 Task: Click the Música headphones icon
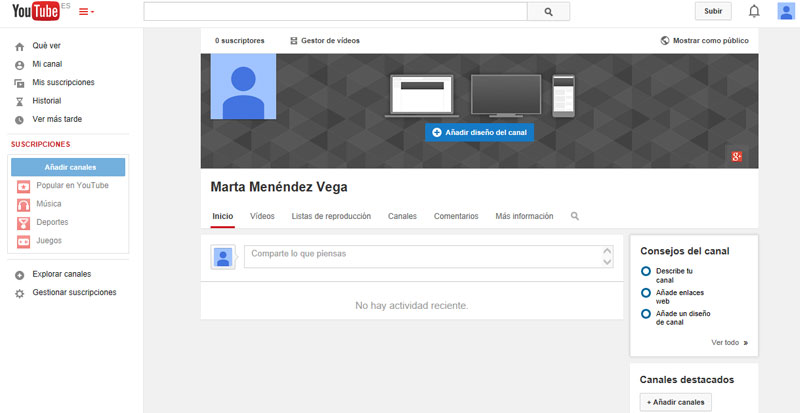click(x=23, y=205)
